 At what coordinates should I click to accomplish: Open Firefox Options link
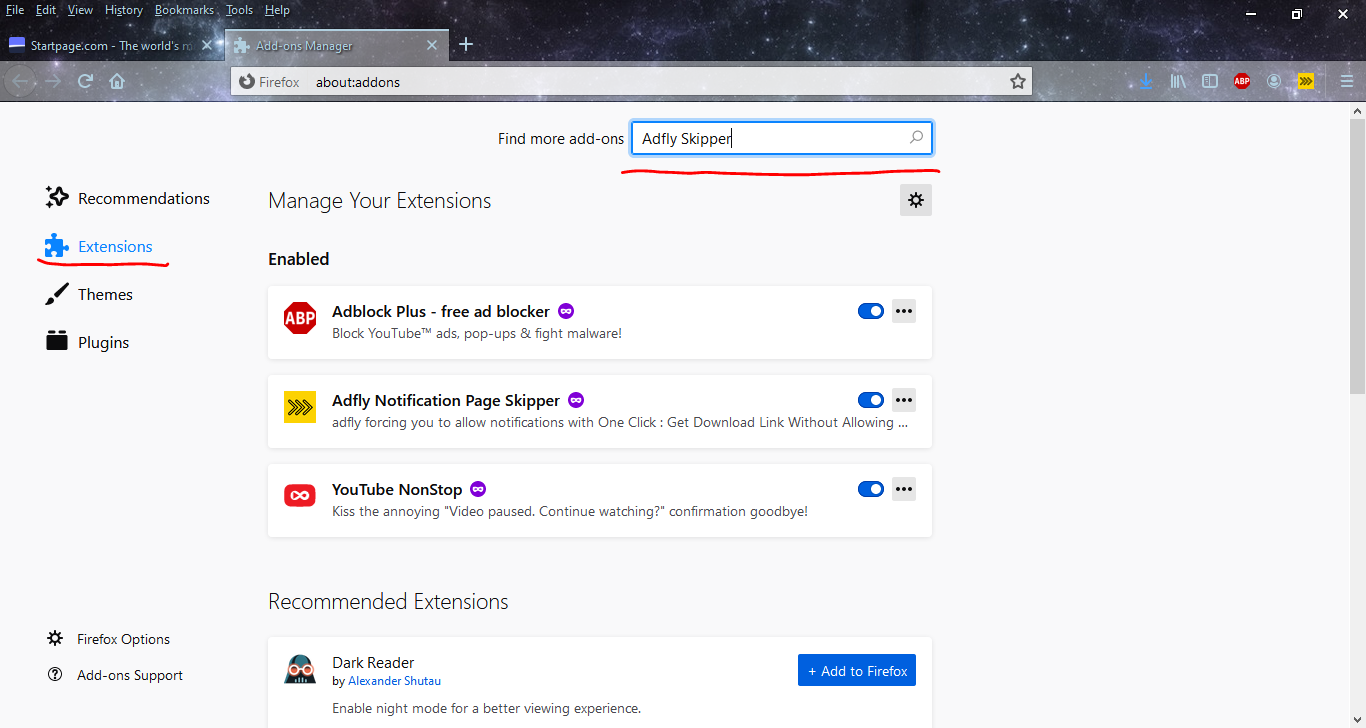coord(109,639)
